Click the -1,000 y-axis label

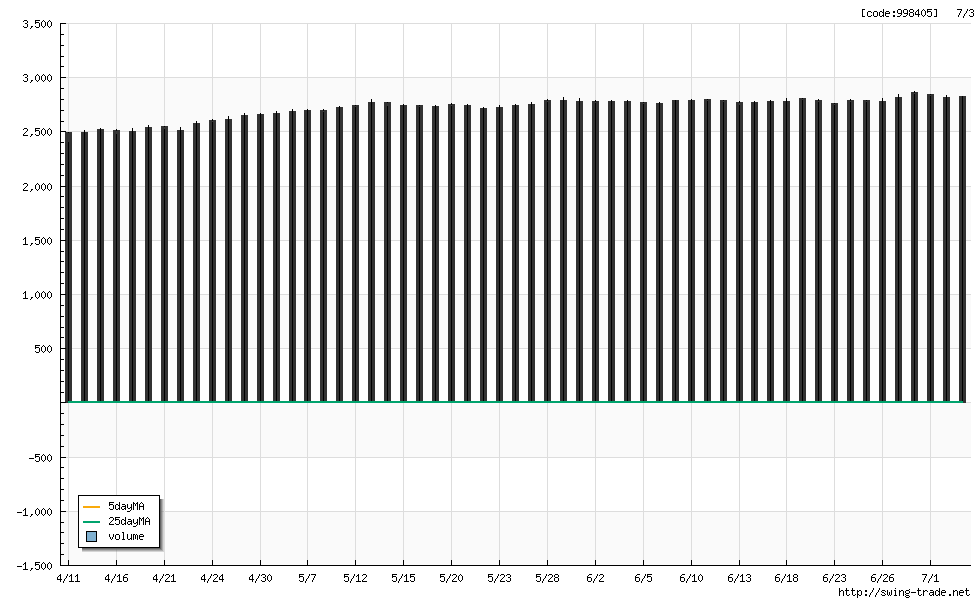click(34, 512)
